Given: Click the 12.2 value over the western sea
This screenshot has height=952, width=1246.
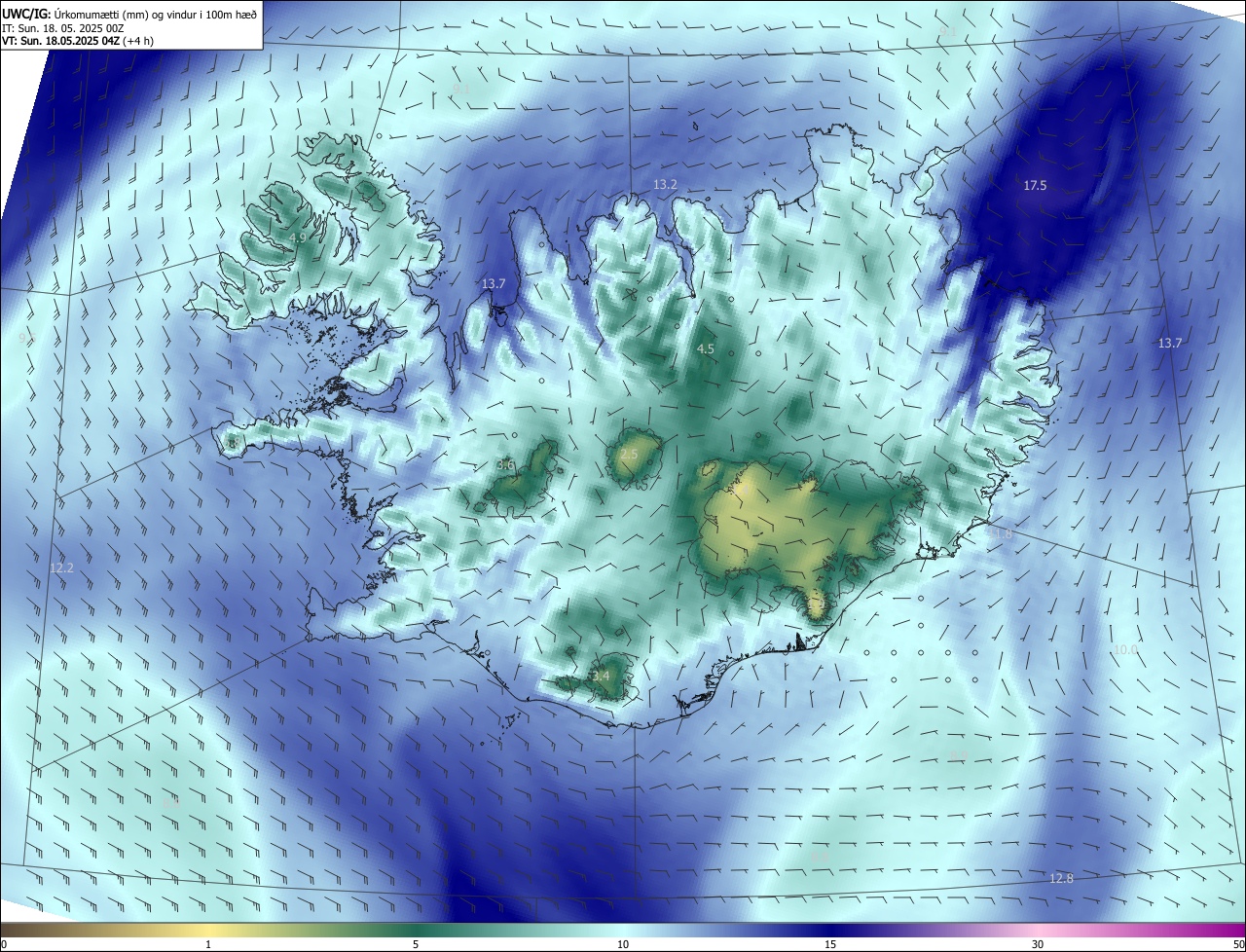Looking at the screenshot, I should pyautogui.click(x=61, y=568).
